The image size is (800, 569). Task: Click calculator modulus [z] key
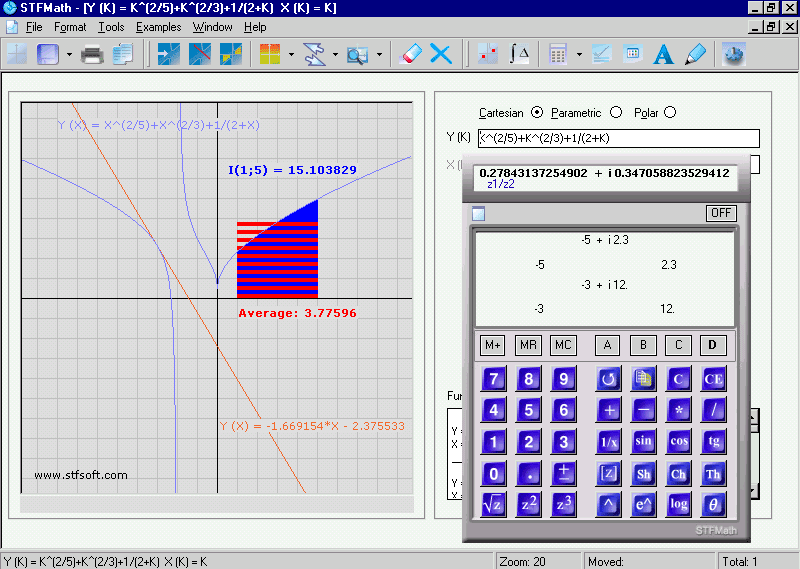(x=608, y=474)
